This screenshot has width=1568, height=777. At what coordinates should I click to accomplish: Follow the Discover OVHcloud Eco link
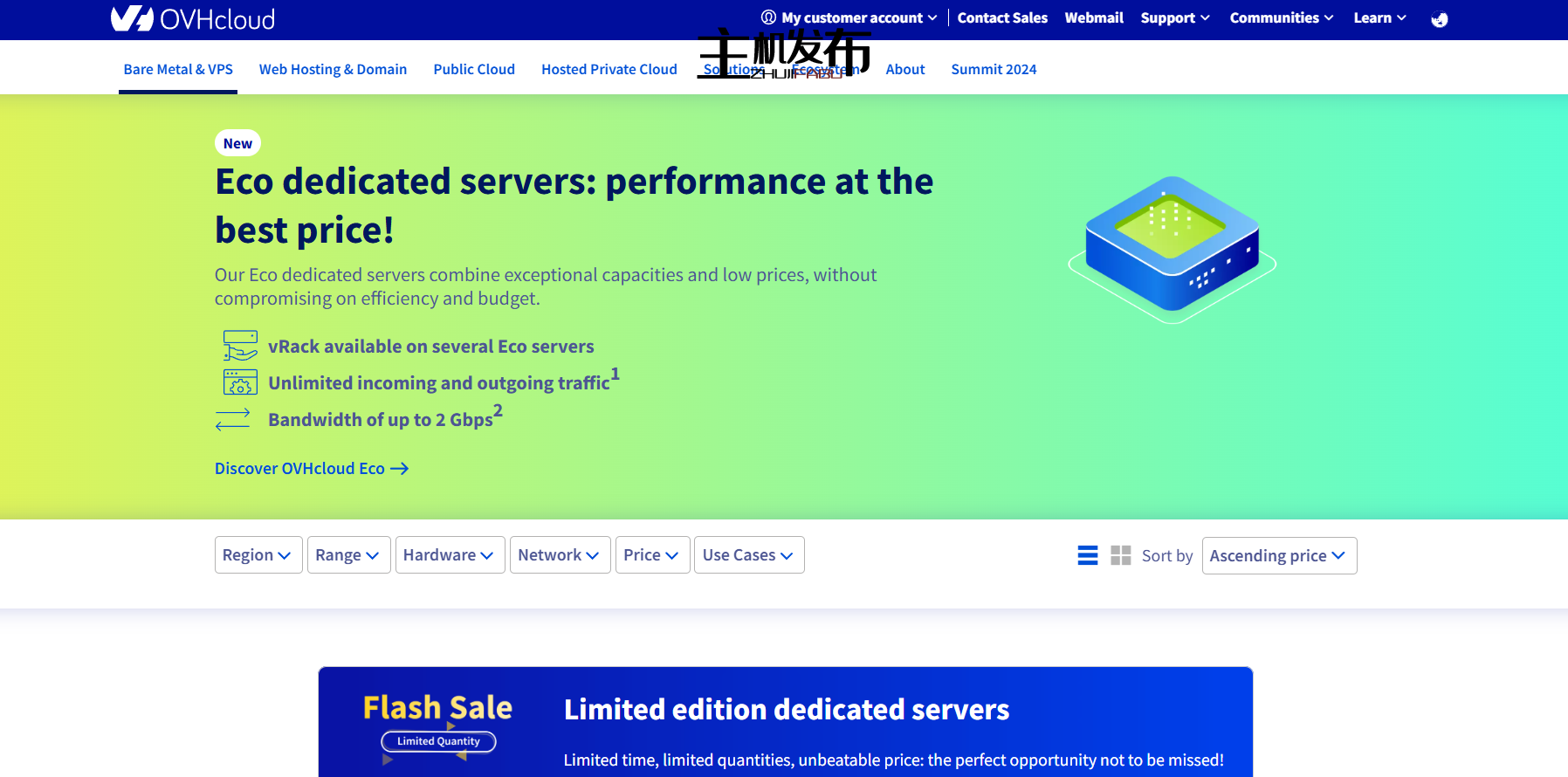click(x=311, y=469)
